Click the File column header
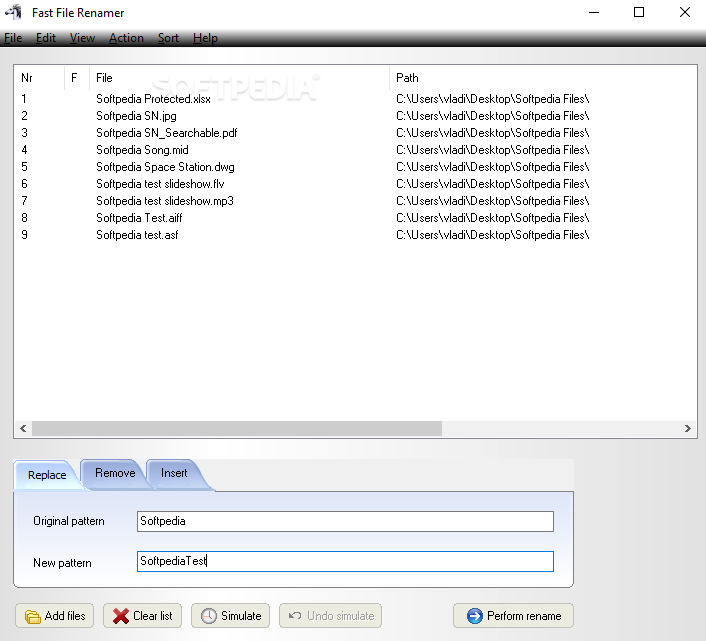 tap(239, 78)
